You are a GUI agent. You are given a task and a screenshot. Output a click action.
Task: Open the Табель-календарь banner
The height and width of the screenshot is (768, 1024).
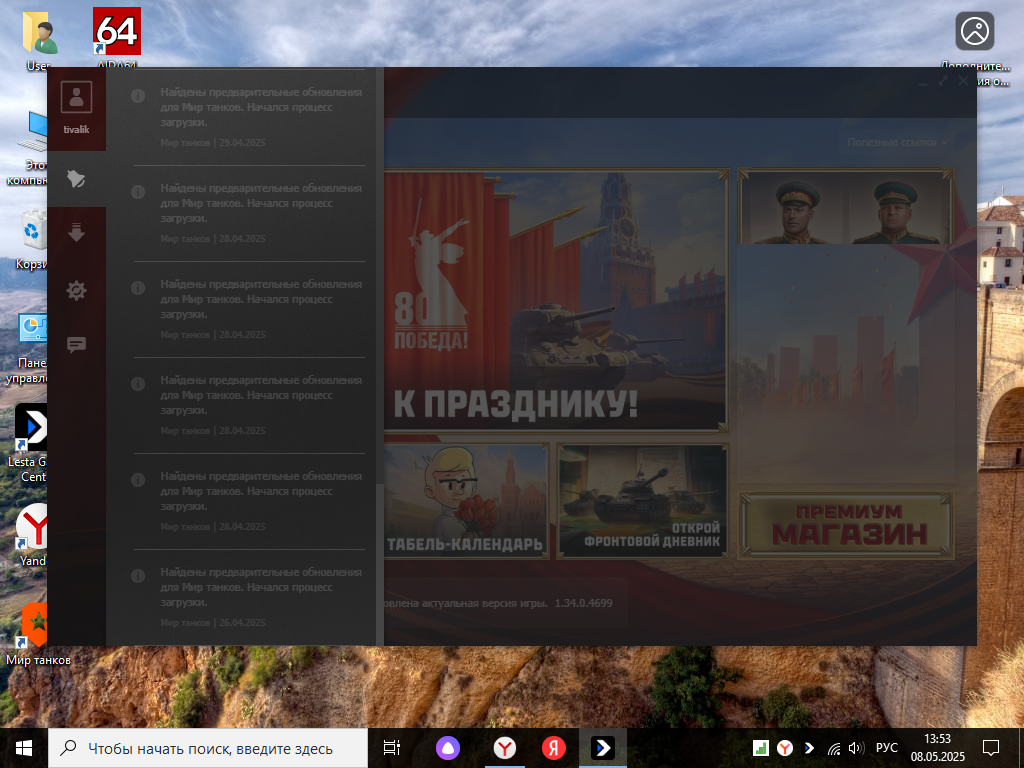pos(467,500)
